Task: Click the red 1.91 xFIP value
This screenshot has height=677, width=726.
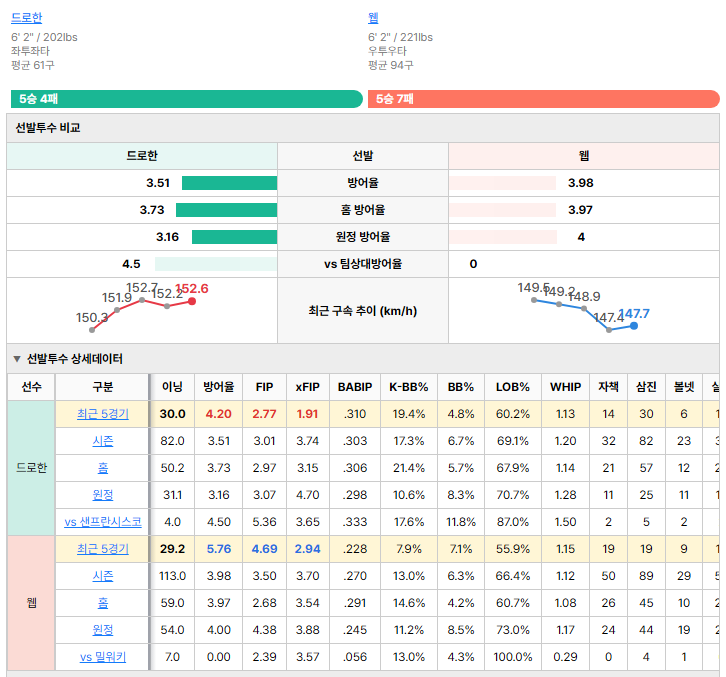Action: pyautogui.click(x=308, y=414)
